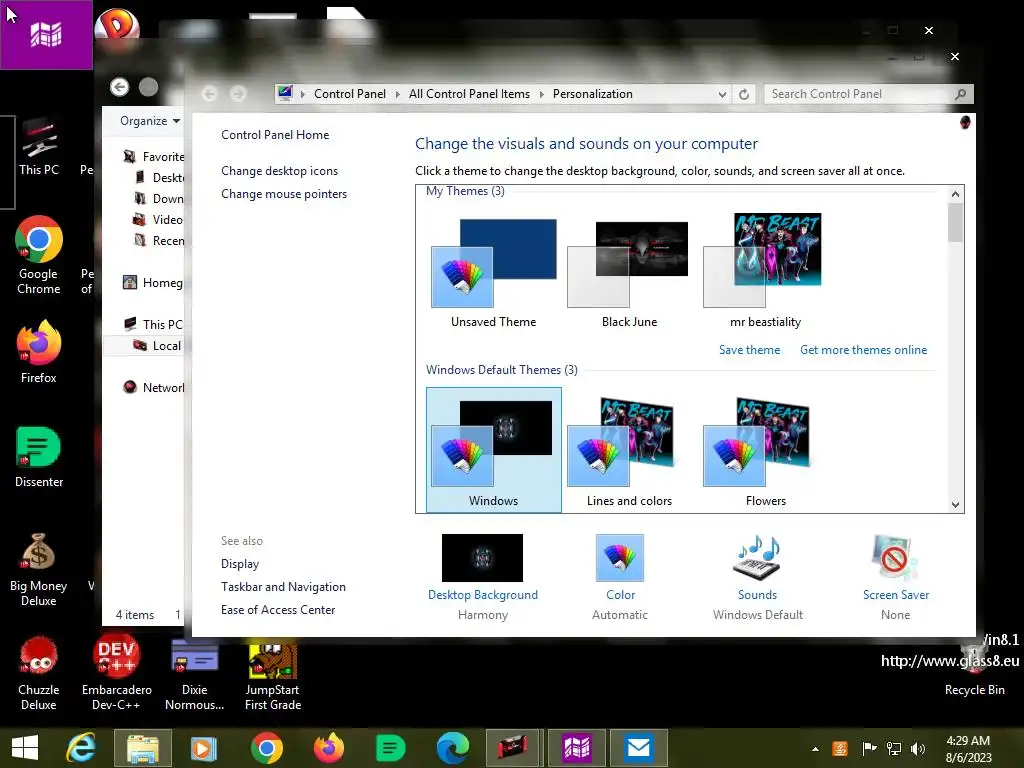Open Action Center flag icon in tray
Image resolution: width=1024 pixels, height=768 pixels.
869,748
